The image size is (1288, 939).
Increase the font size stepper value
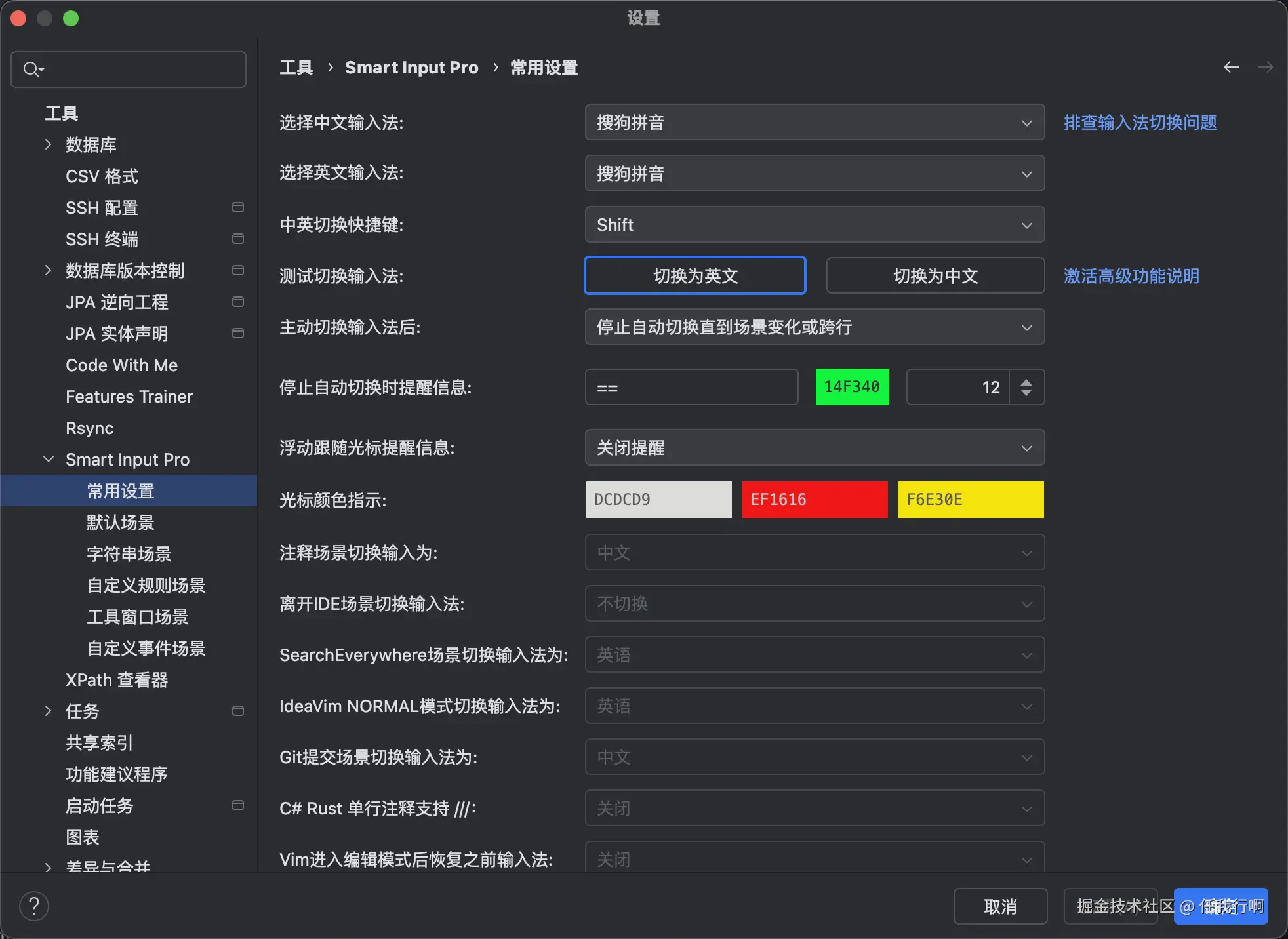(1026, 382)
